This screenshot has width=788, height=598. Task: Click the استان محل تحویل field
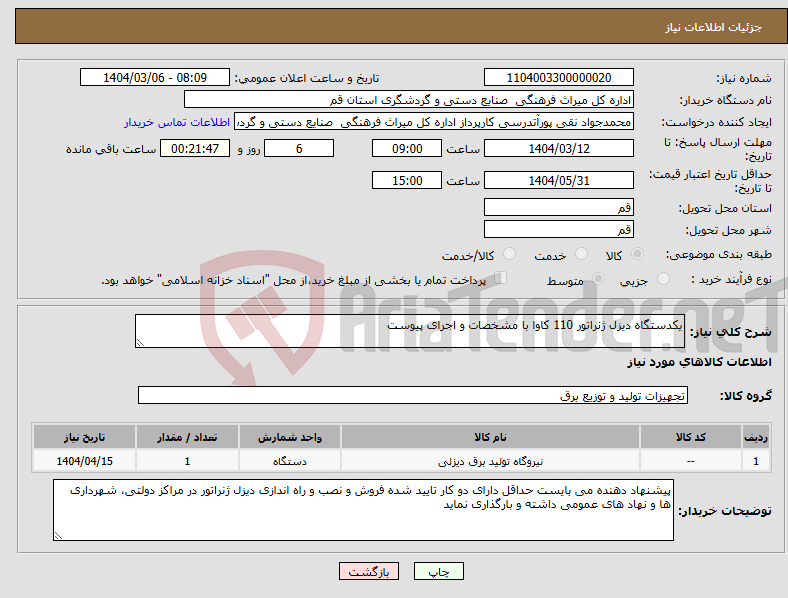pyautogui.click(x=558, y=207)
